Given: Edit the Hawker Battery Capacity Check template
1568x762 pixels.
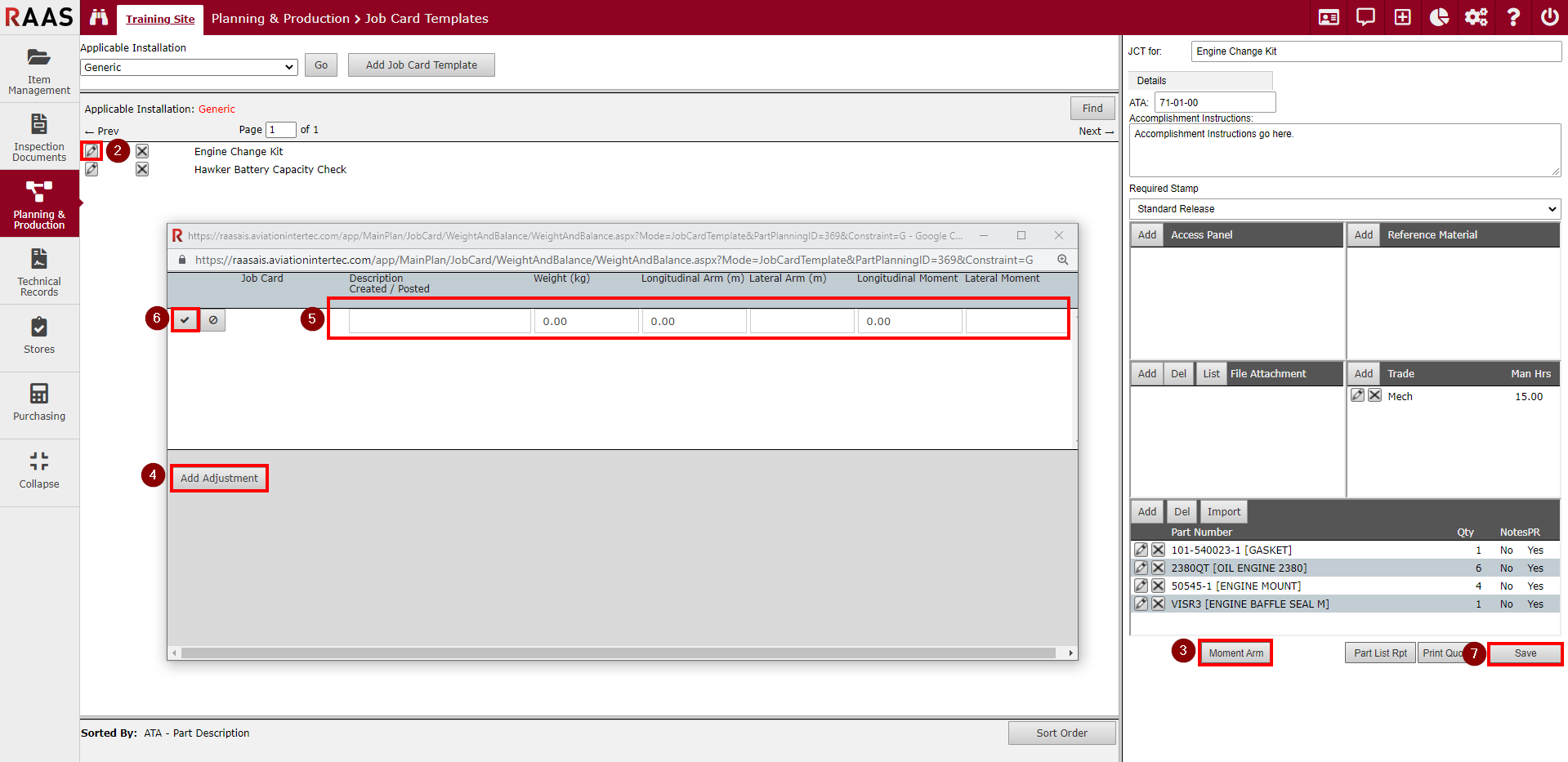Looking at the screenshot, I should pos(92,169).
